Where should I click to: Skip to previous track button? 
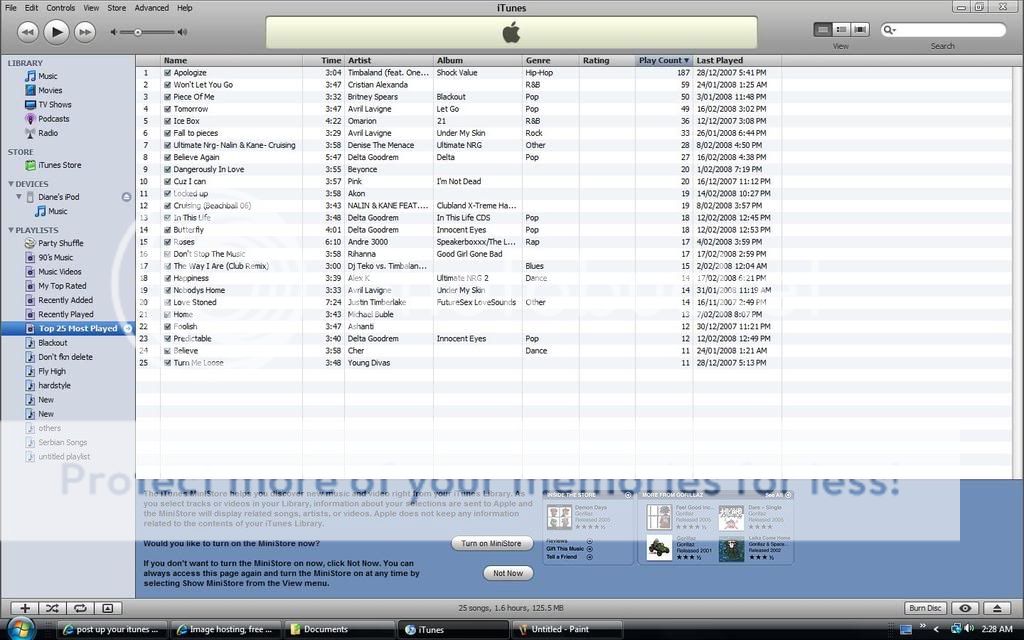[27, 32]
